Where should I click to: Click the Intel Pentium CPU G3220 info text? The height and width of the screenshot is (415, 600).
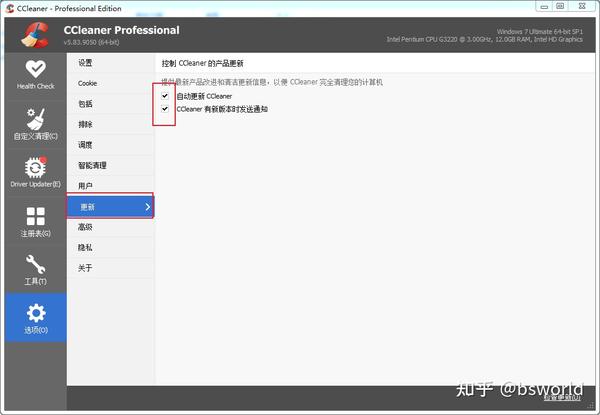(484, 39)
